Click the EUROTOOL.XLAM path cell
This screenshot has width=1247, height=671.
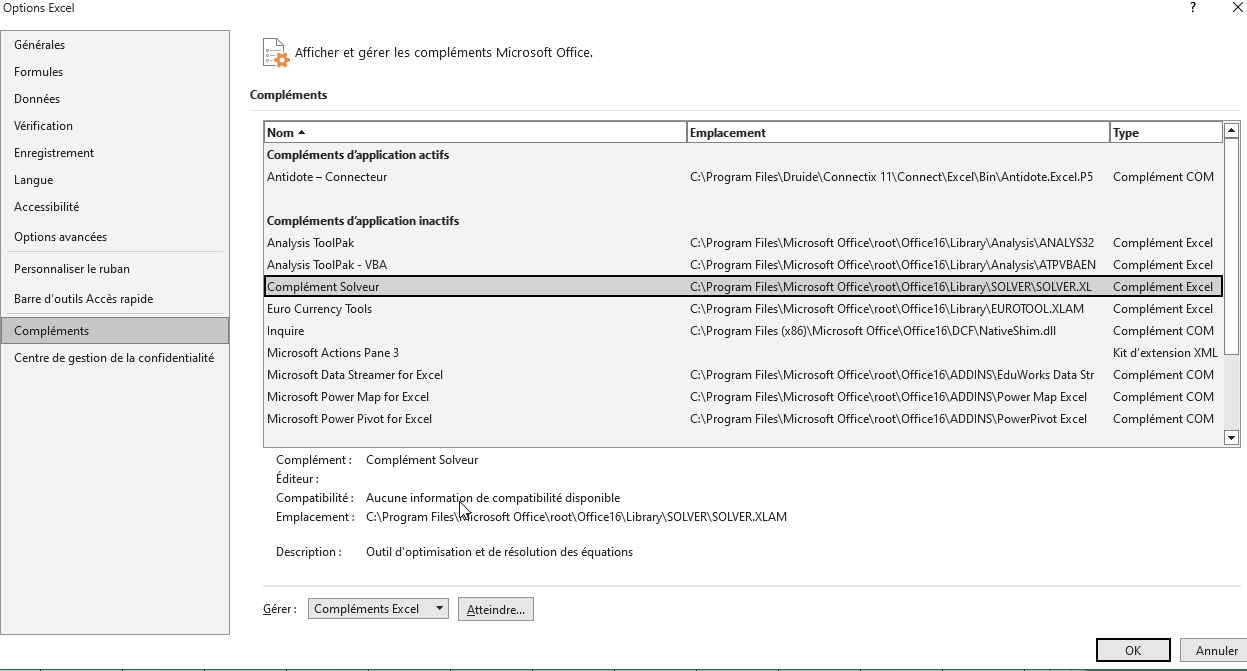[x=887, y=309]
